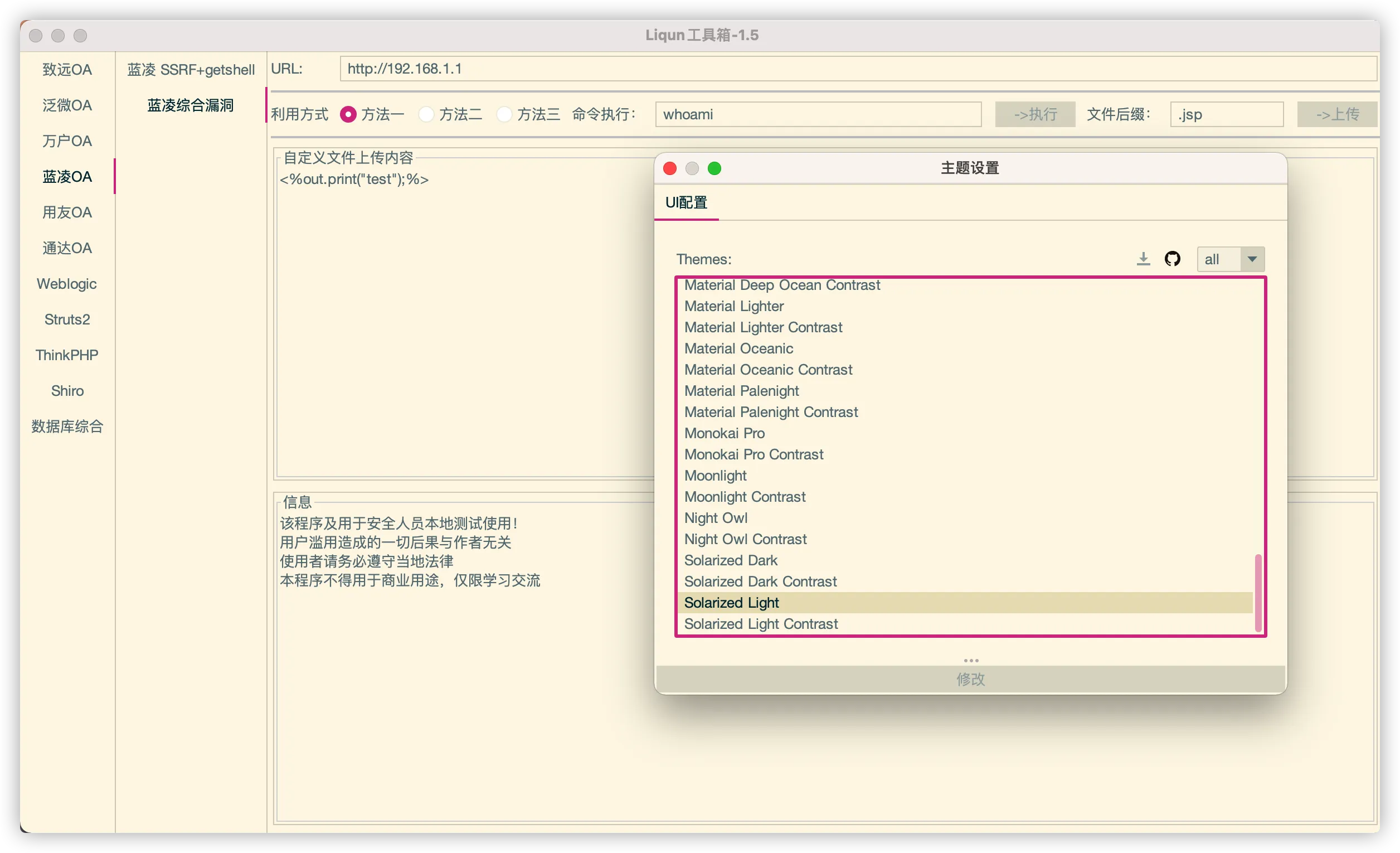Select the Monokai Pro theme
This screenshot has width=1400, height=853.
[x=725, y=433]
